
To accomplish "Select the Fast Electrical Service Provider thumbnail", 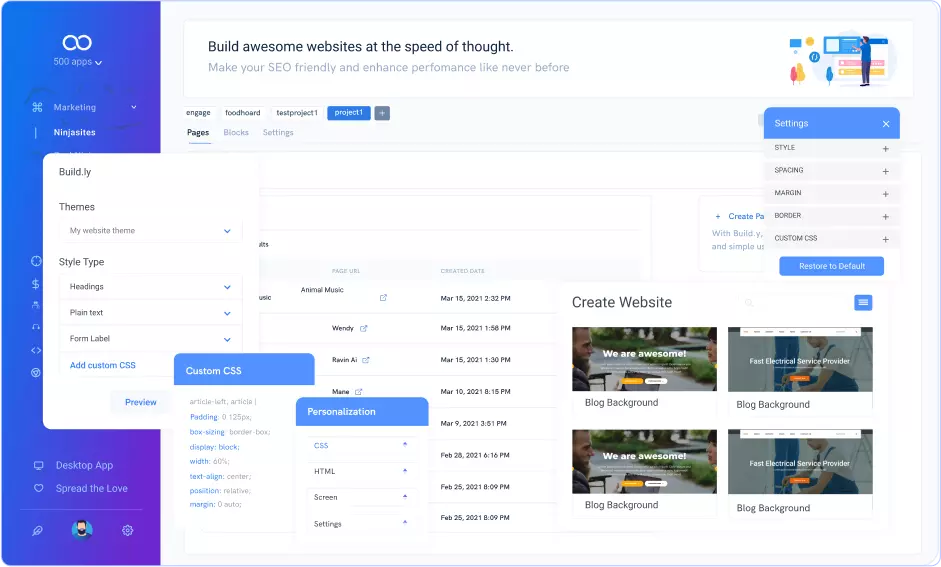I will click(x=799, y=359).
